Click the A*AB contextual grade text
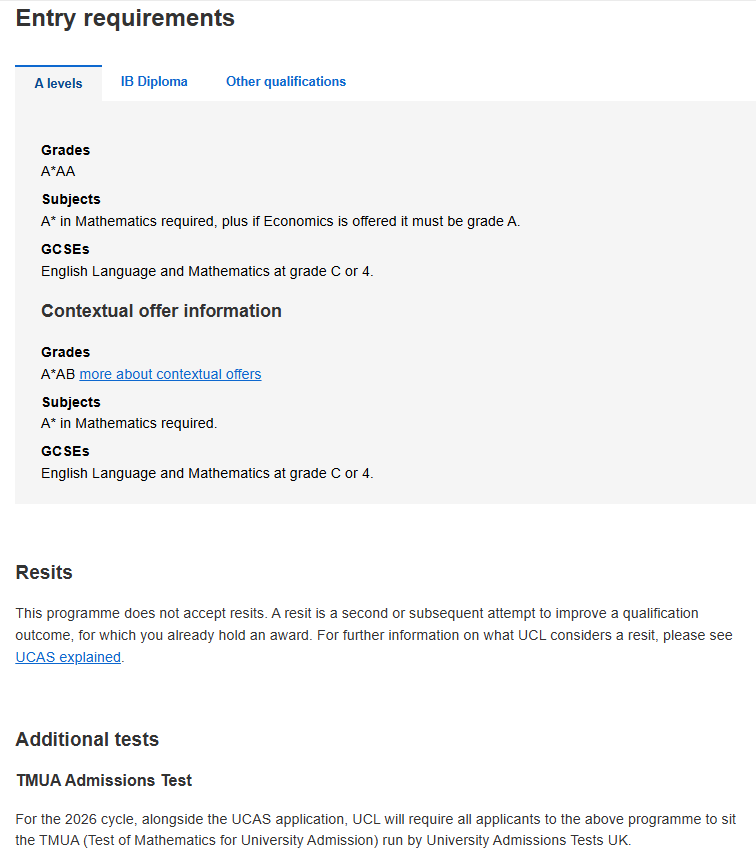Viewport: 756px width, 855px height. click(x=58, y=374)
